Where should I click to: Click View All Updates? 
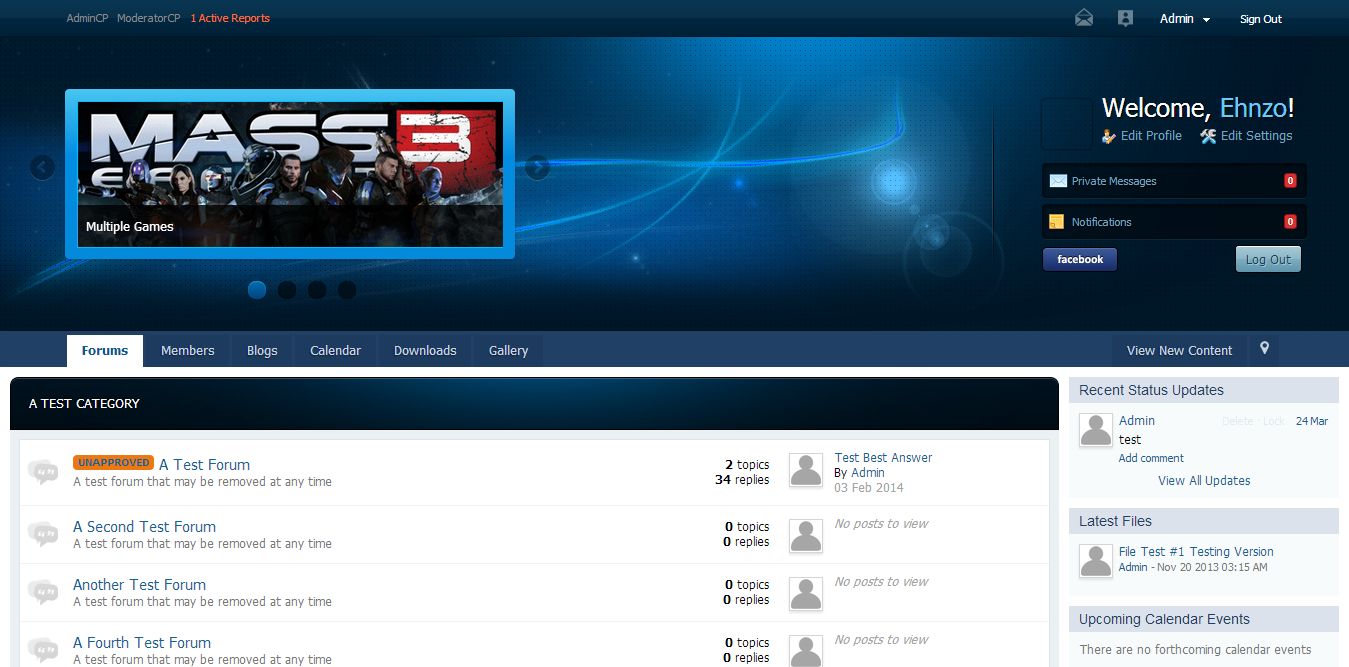tap(1204, 481)
